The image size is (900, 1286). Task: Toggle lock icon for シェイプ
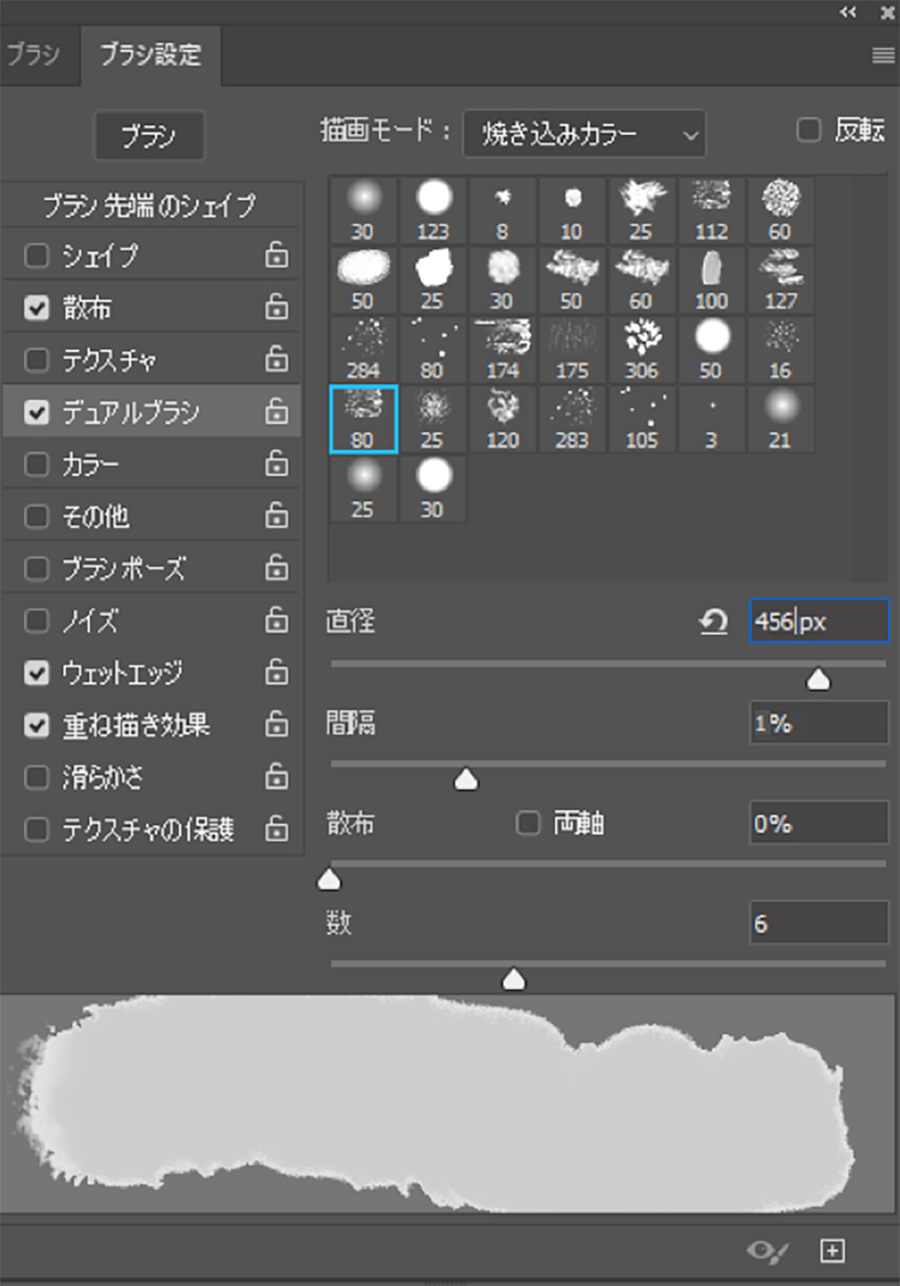click(x=276, y=256)
